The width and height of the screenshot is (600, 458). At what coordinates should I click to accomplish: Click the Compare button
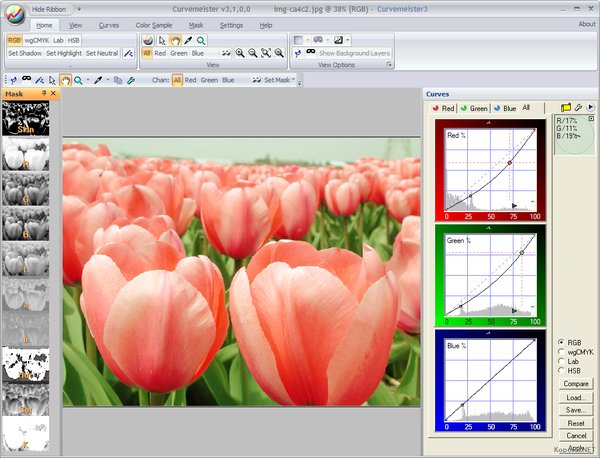[x=575, y=383]
